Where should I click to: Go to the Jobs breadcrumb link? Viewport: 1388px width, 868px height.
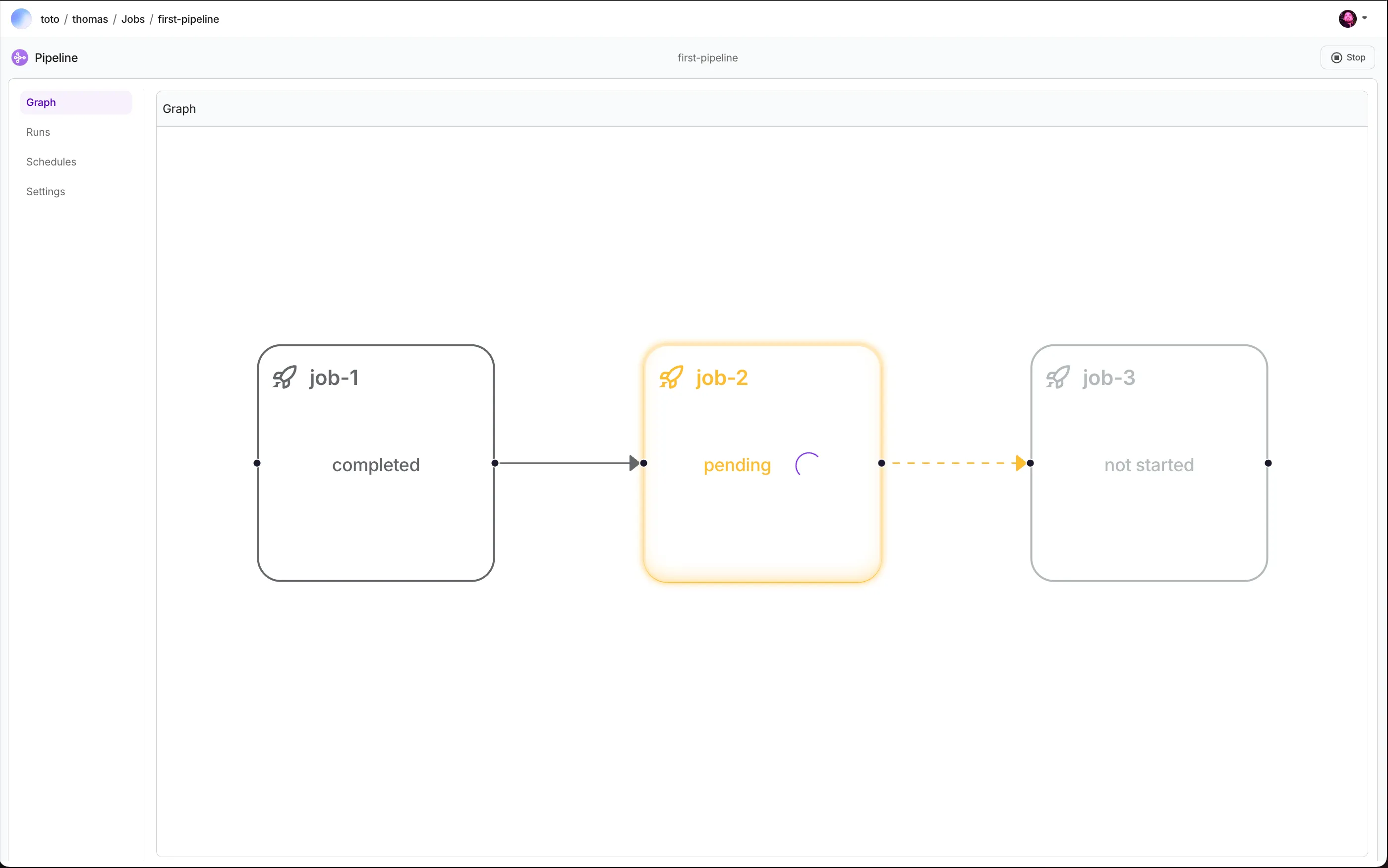[133, 19]
